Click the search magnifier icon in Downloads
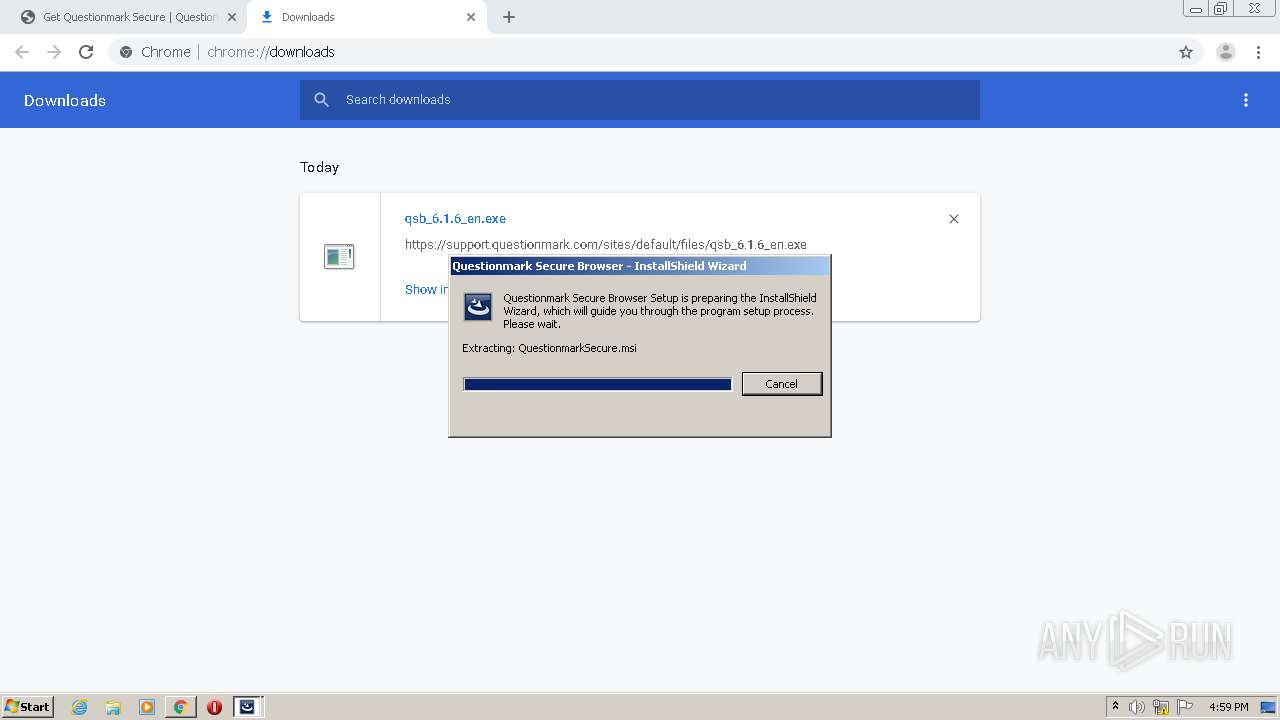The height and width of the screenshot is (720, 1280). point(321,100)
